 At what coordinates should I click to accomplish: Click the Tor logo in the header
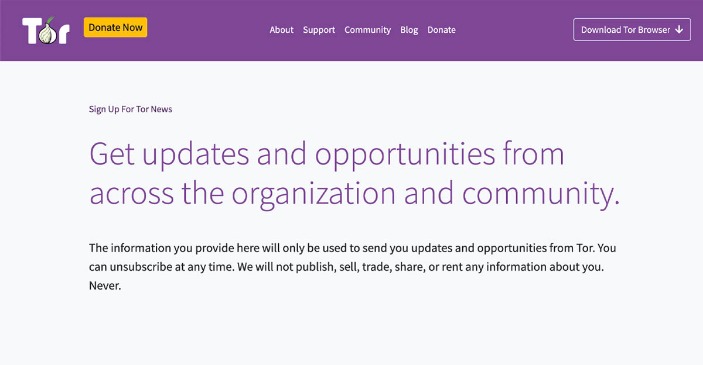46,30
